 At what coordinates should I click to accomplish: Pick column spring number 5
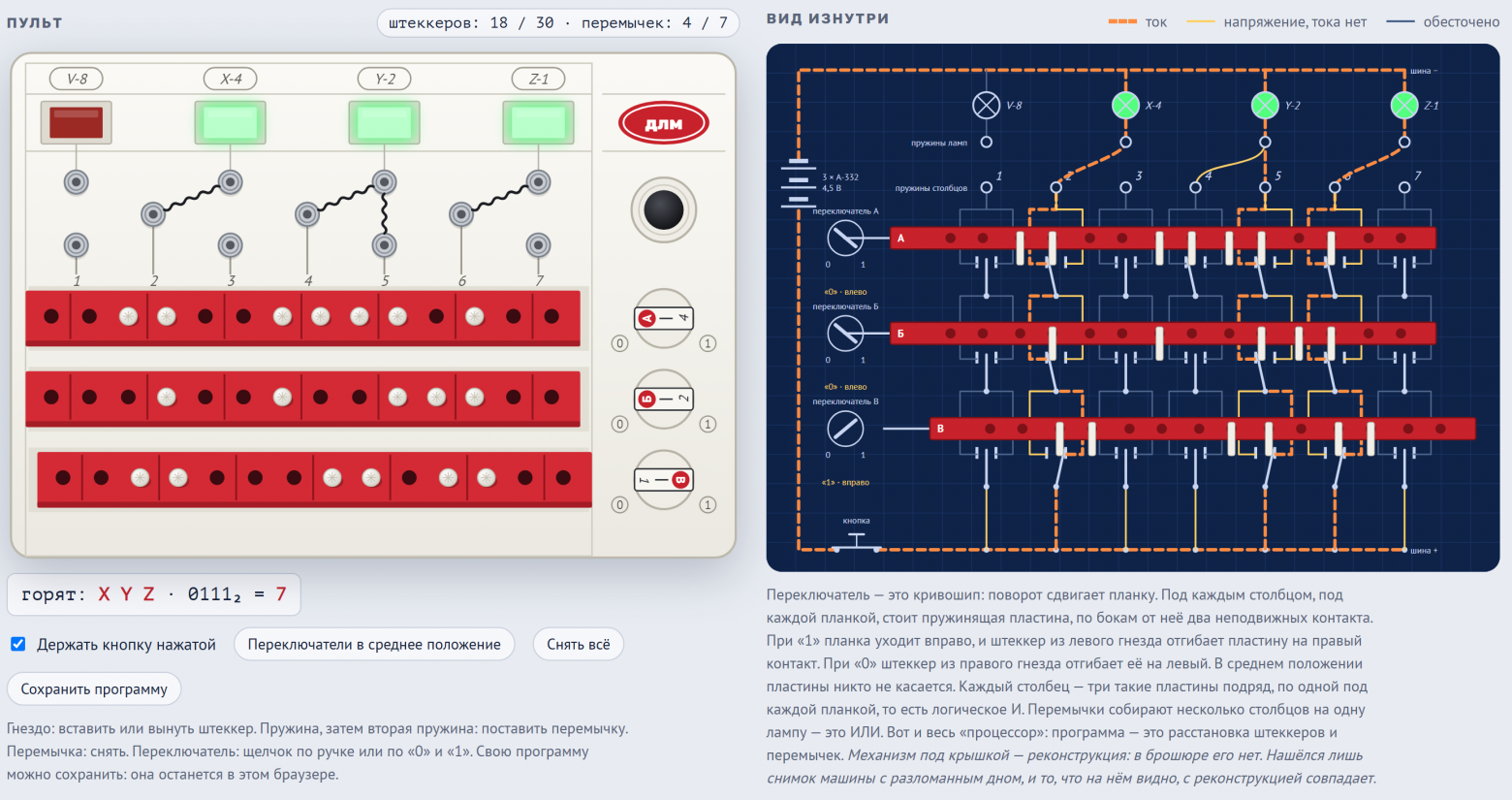coord(385,244)
